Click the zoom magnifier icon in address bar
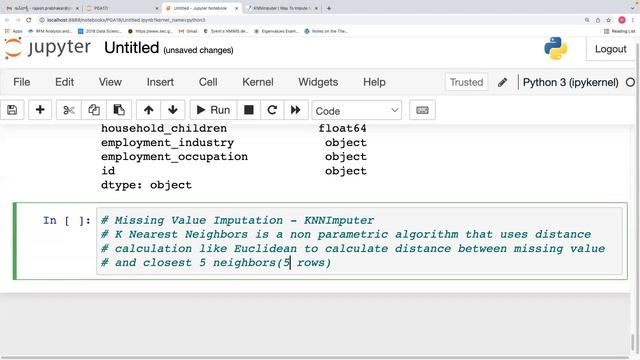This screenshot has width=640, height=360. [x=587, y=20]
